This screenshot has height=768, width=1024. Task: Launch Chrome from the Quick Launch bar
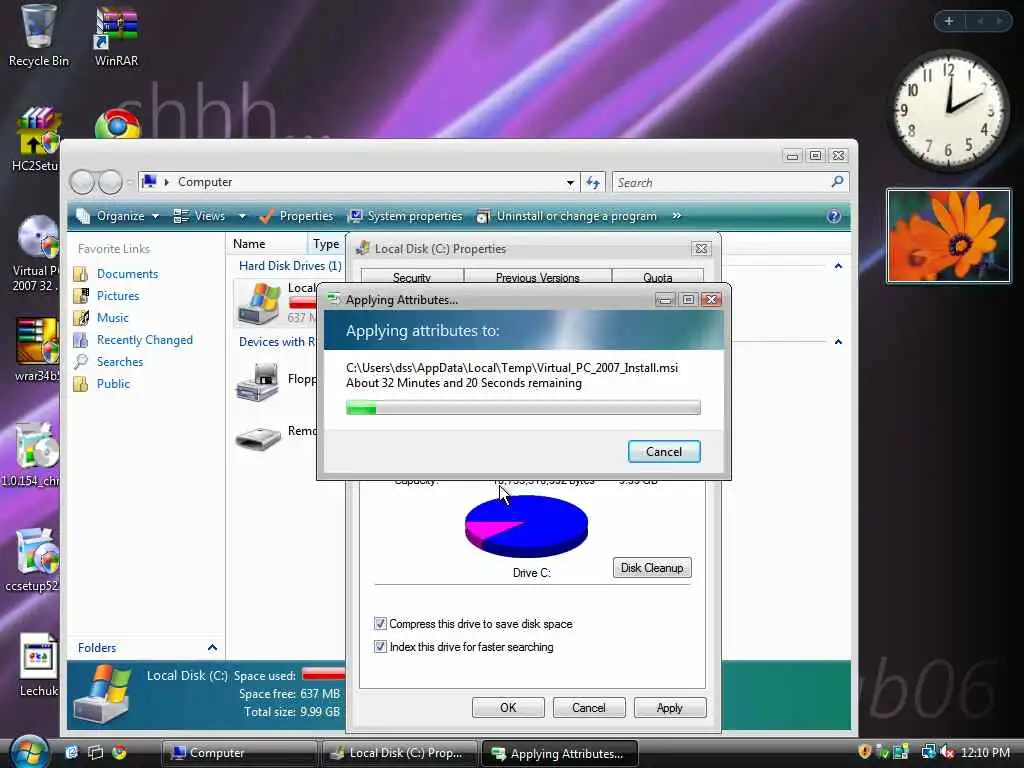pos(120,752)
